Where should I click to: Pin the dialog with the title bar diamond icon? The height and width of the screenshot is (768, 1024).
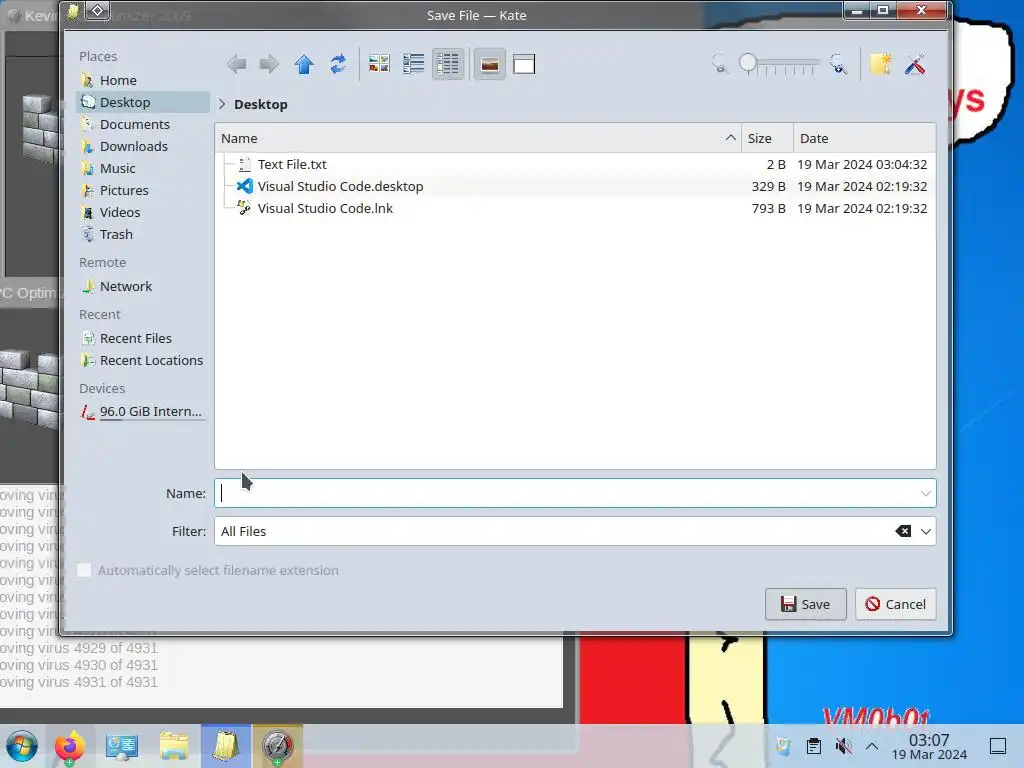[97, 10]
